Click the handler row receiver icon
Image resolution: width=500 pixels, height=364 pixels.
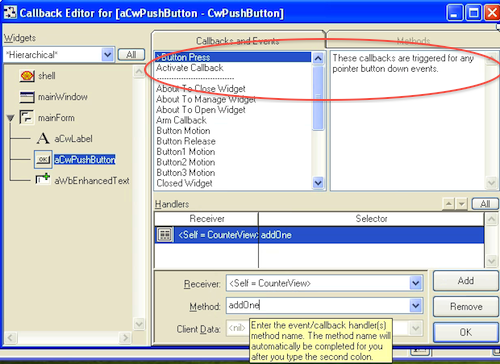(165, 235)
